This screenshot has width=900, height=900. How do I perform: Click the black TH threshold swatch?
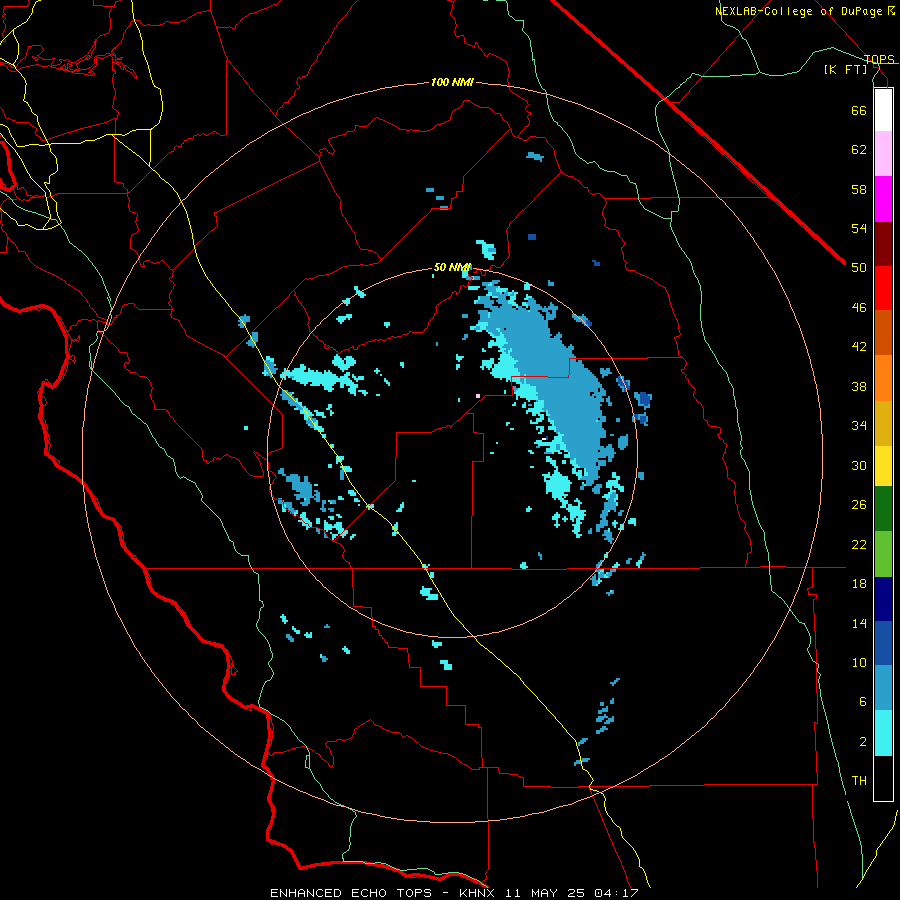[x=883, y=778]
